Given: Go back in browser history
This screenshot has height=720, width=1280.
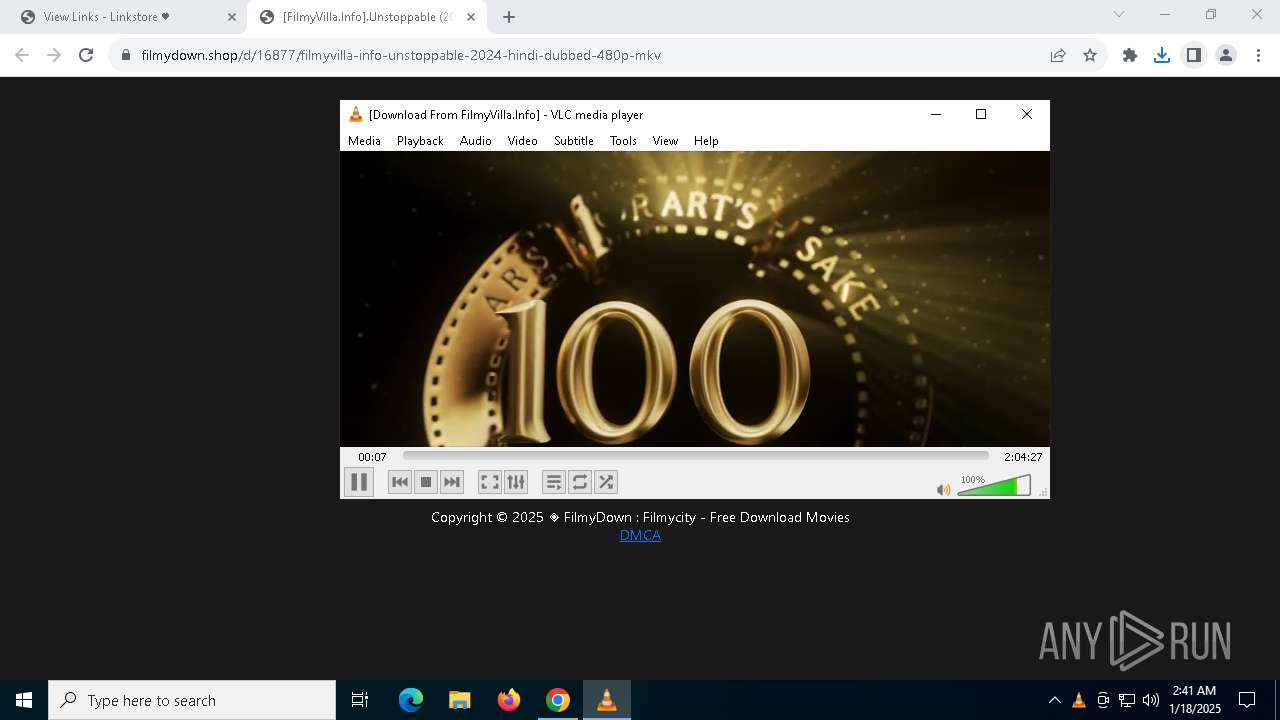Looking at the screenshot, I should [x=22, y=55].
